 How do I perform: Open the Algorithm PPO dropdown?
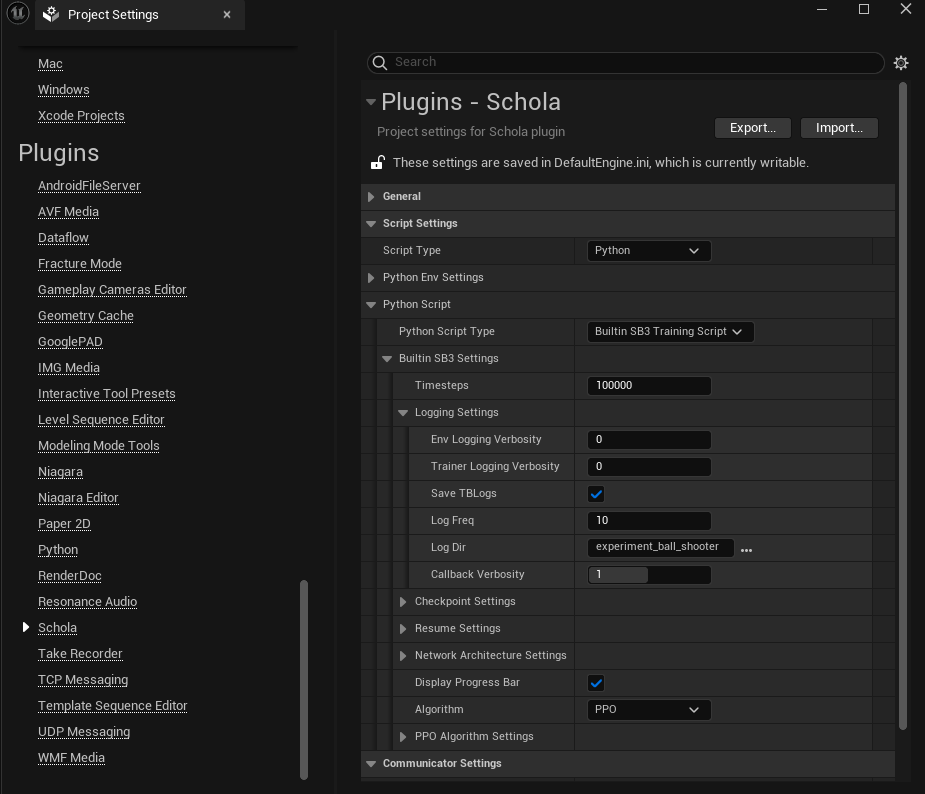648,710
